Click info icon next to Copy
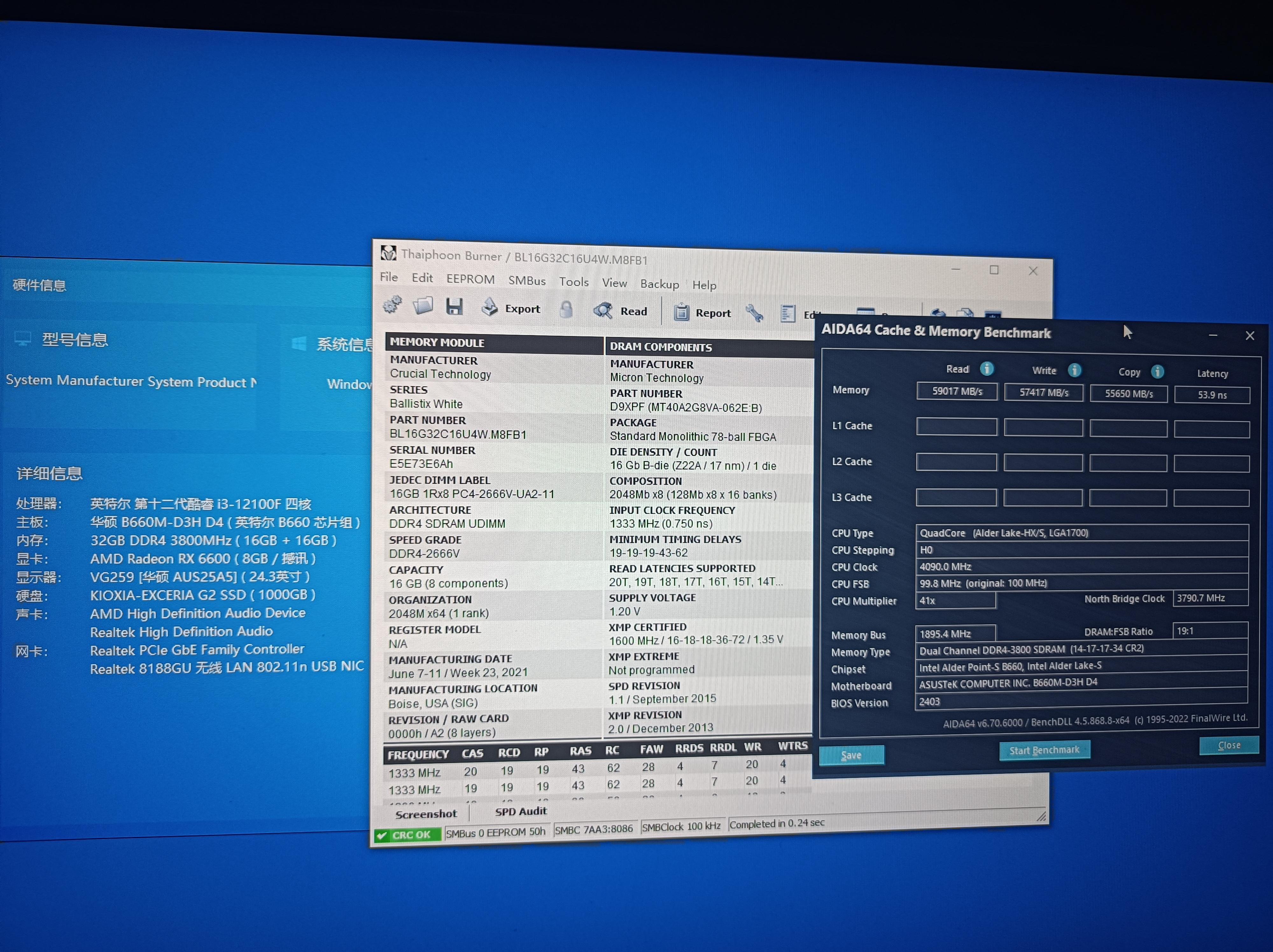 coord(1157,372)
